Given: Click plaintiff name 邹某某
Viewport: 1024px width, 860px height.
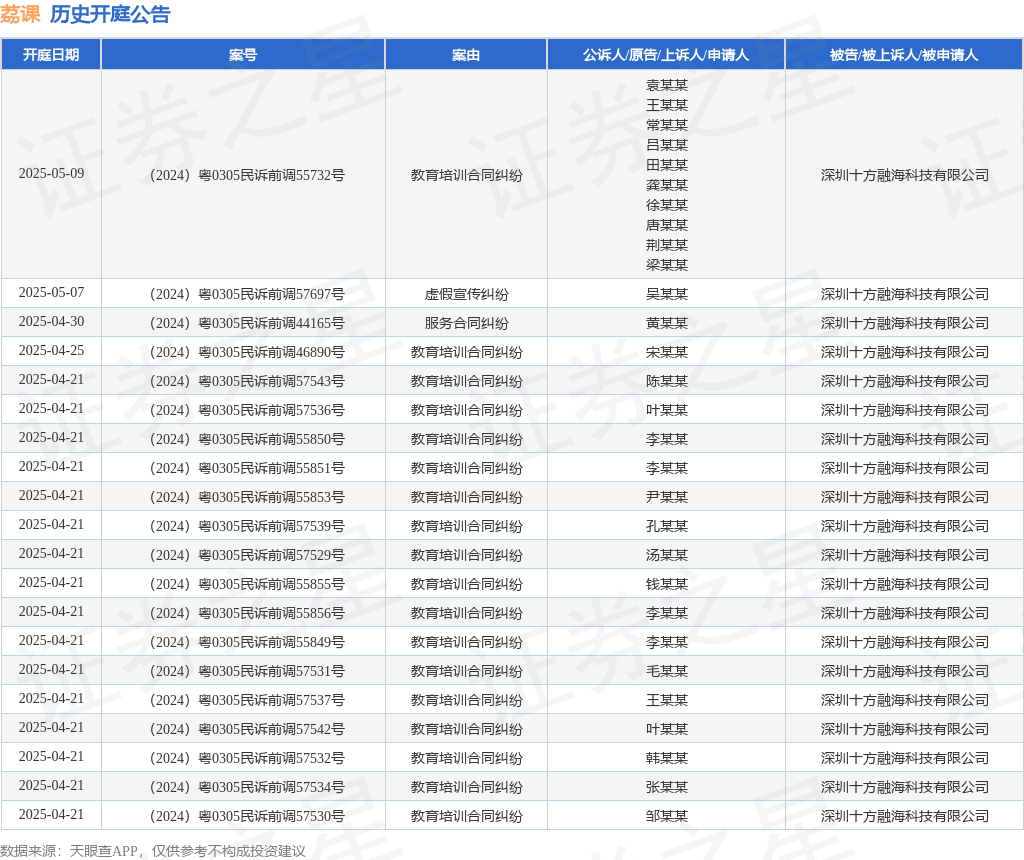Looking at the screenshot, I should [666, 816].
